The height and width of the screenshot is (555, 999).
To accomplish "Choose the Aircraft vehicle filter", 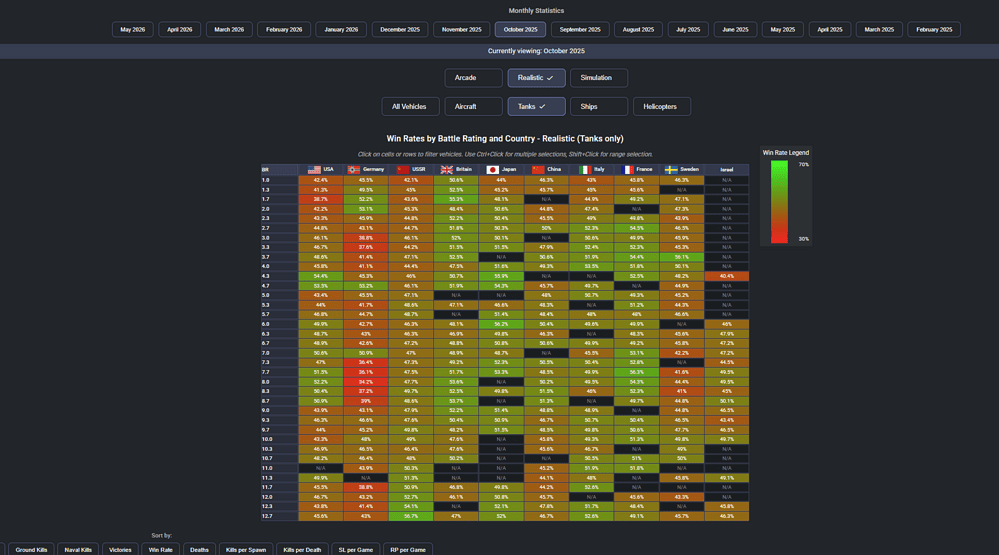I will (x=473, y=106).
